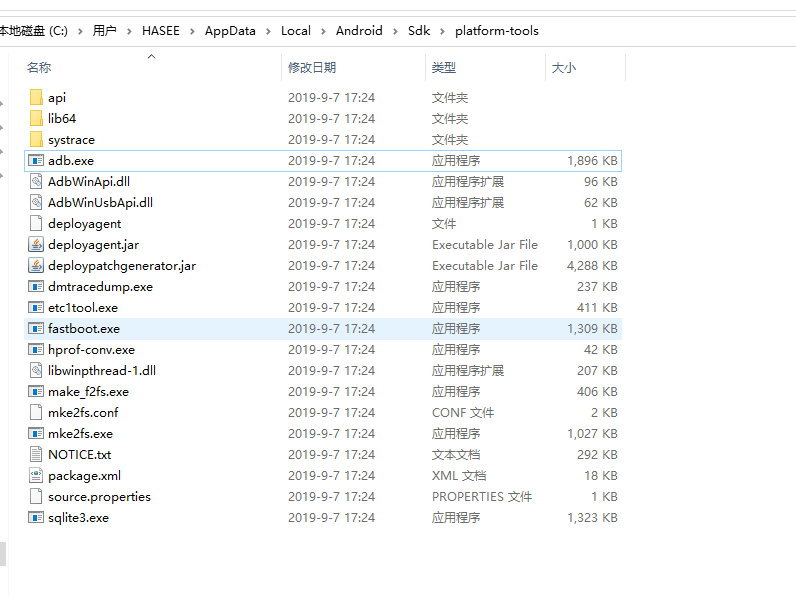The image size is (796, 597).
Task: Select the lib64 folder icon
Action: click(36, 118)
